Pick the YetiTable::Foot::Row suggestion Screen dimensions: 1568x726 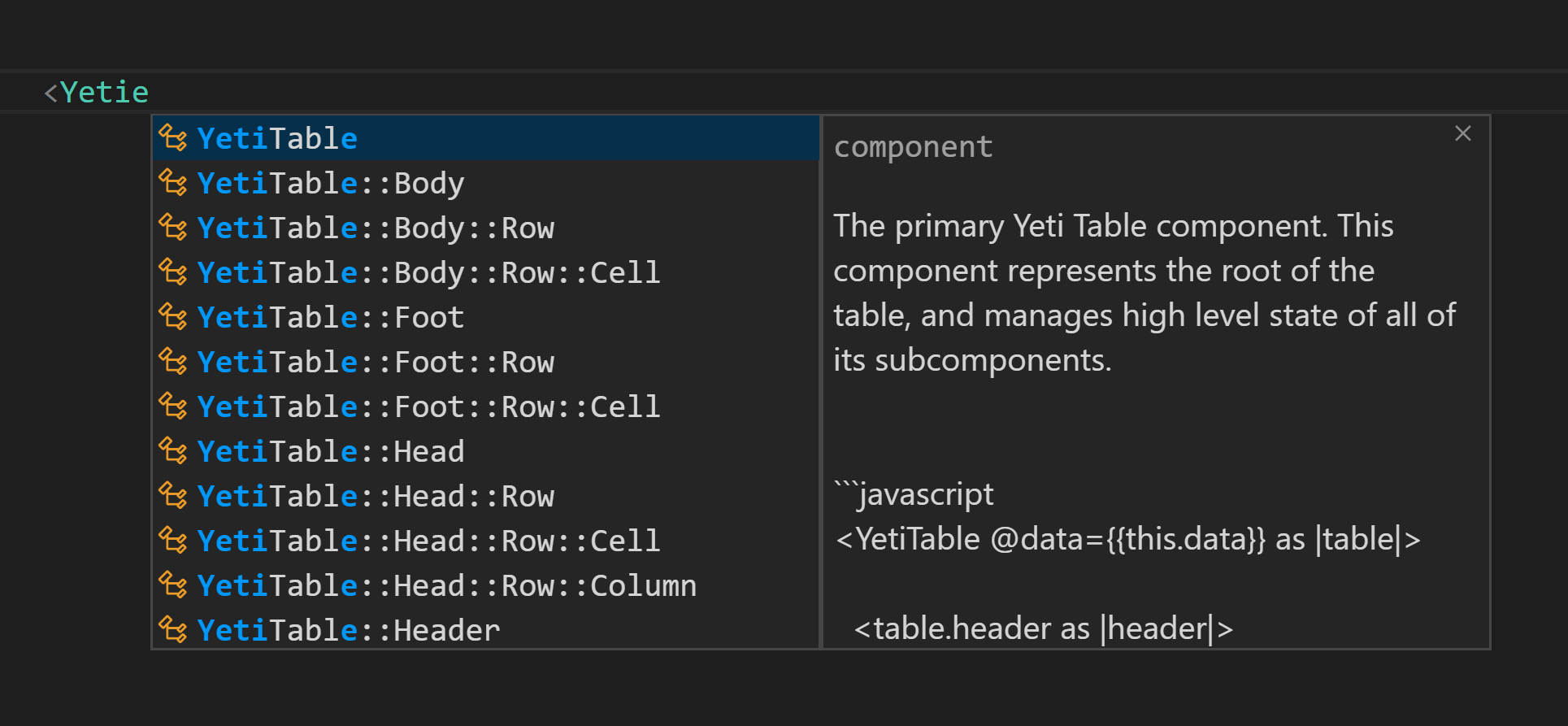[376, 363]
